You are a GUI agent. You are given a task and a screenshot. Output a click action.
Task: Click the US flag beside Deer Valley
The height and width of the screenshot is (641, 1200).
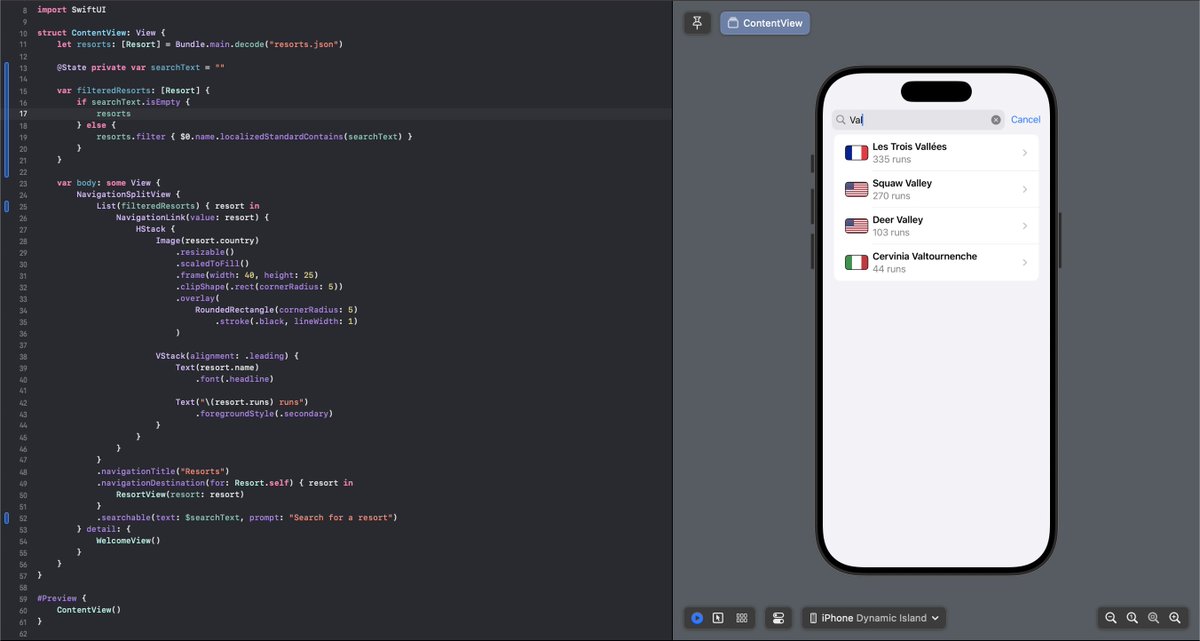point(856,226)
